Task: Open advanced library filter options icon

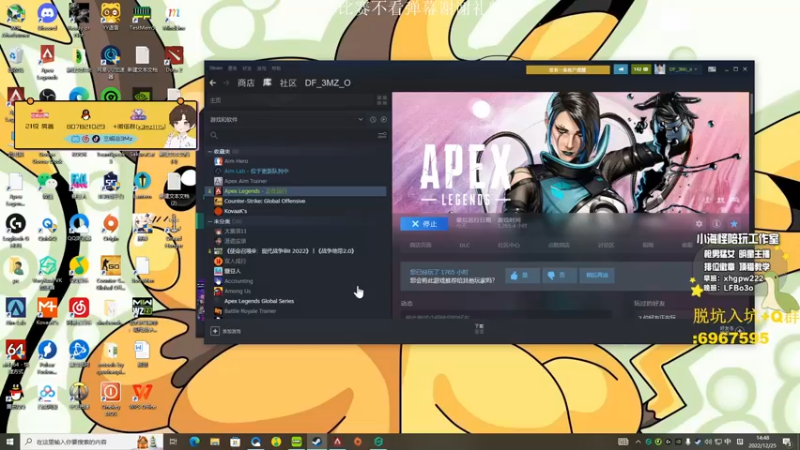Action: tap(382, 135)
